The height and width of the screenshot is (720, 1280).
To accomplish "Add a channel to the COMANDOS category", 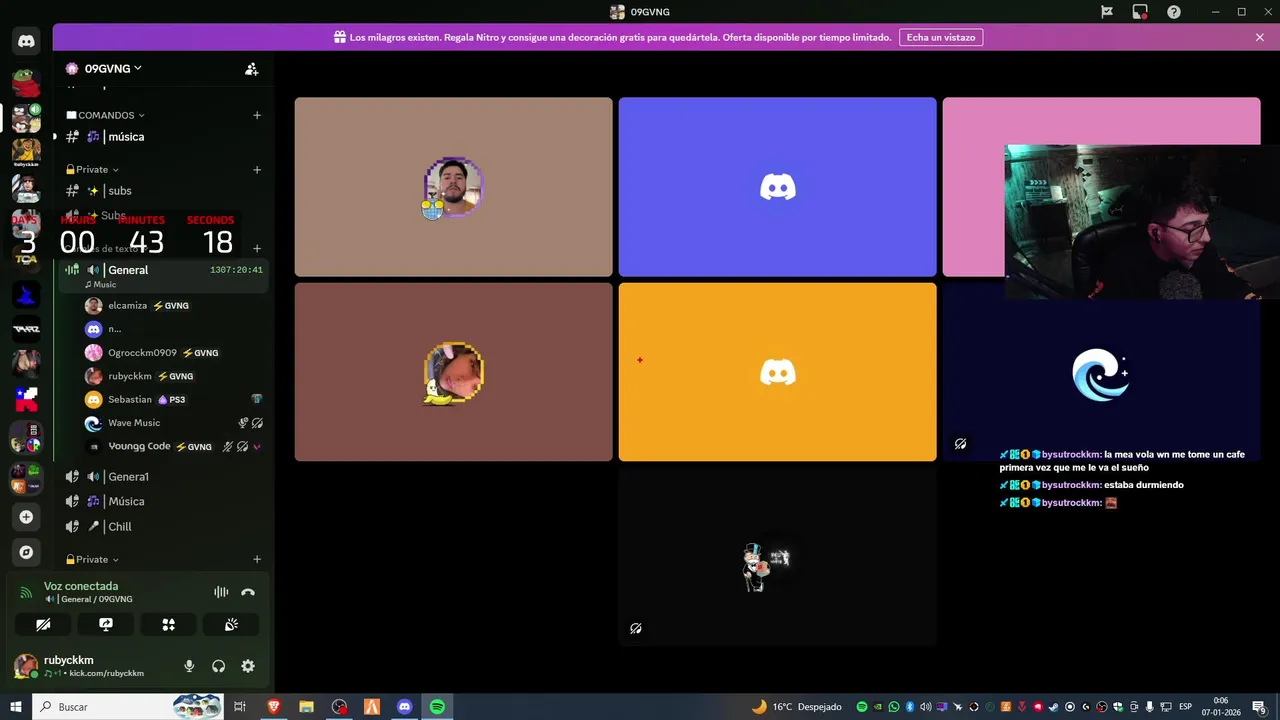I will (257, 115).
